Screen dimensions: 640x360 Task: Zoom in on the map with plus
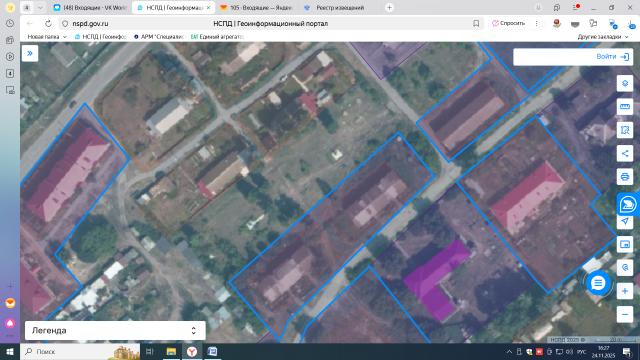pos(625,291)
